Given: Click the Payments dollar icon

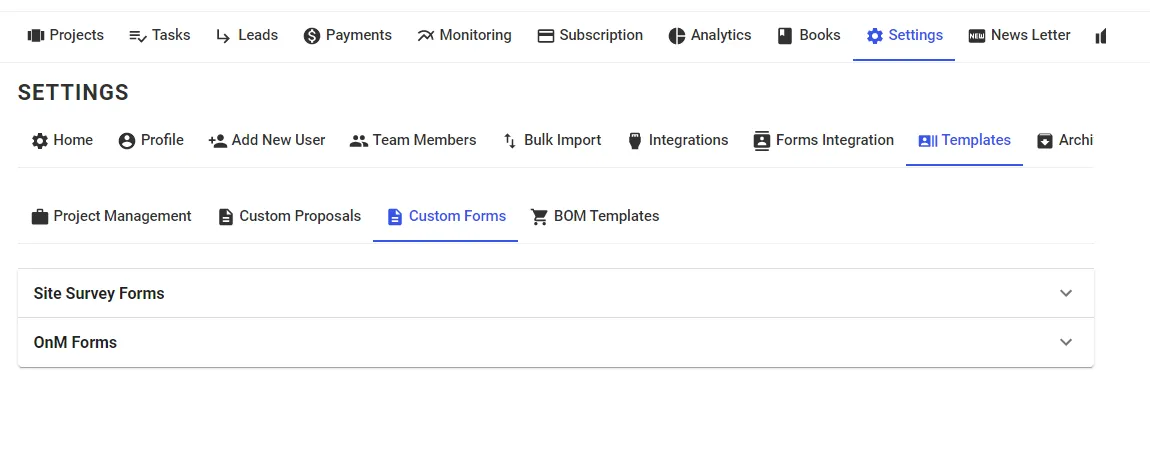Looking at the screenshot, I should 312,36.
